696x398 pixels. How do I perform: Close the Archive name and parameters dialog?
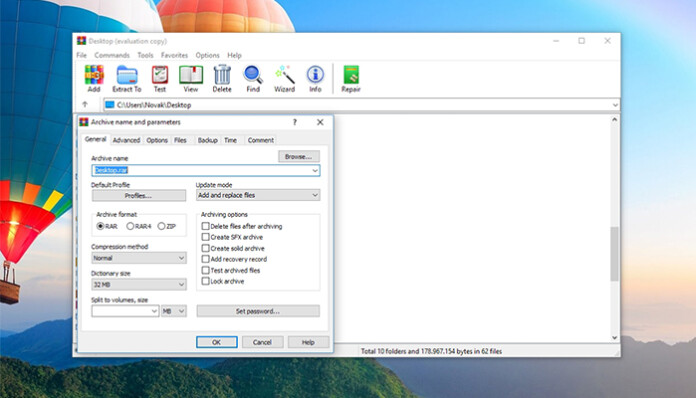click(x=320, y=122)
